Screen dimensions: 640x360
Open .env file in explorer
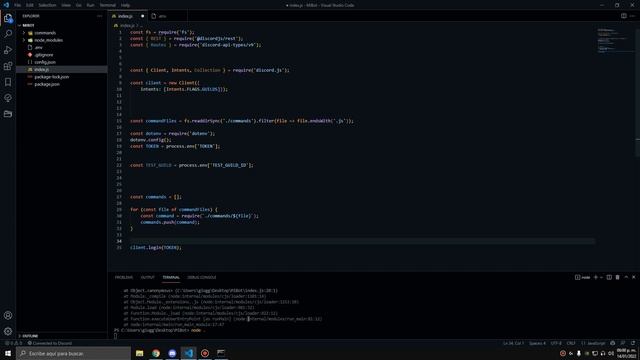[38, 47]
